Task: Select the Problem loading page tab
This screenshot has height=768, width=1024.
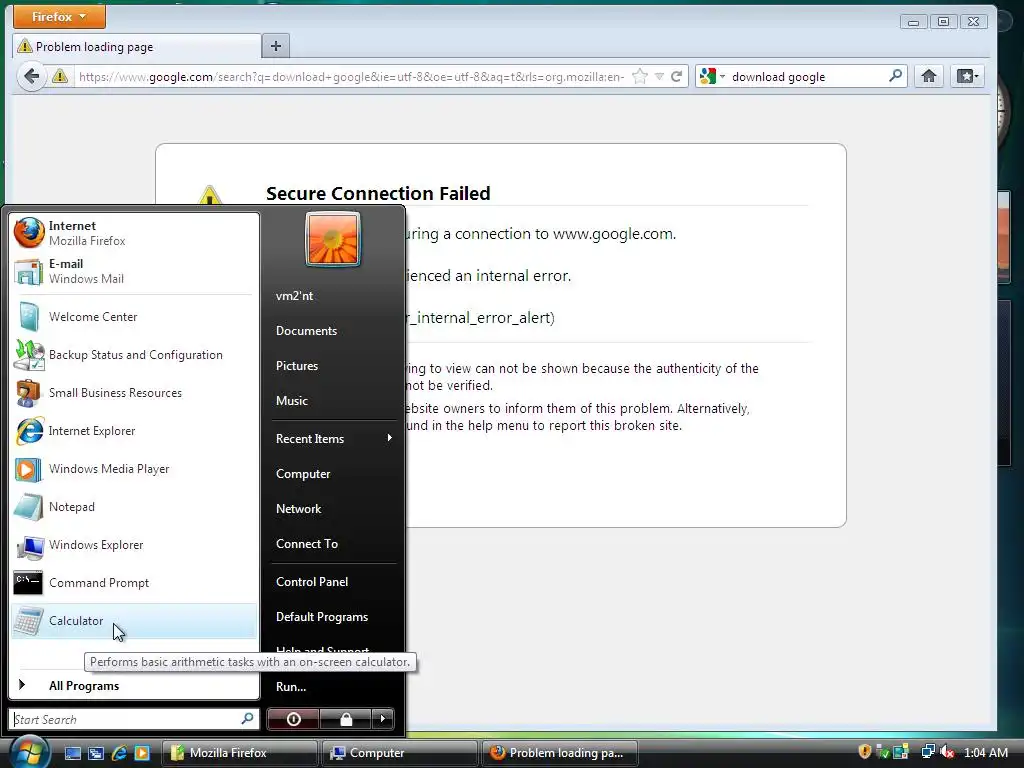Action: click(x=136, y=46)
